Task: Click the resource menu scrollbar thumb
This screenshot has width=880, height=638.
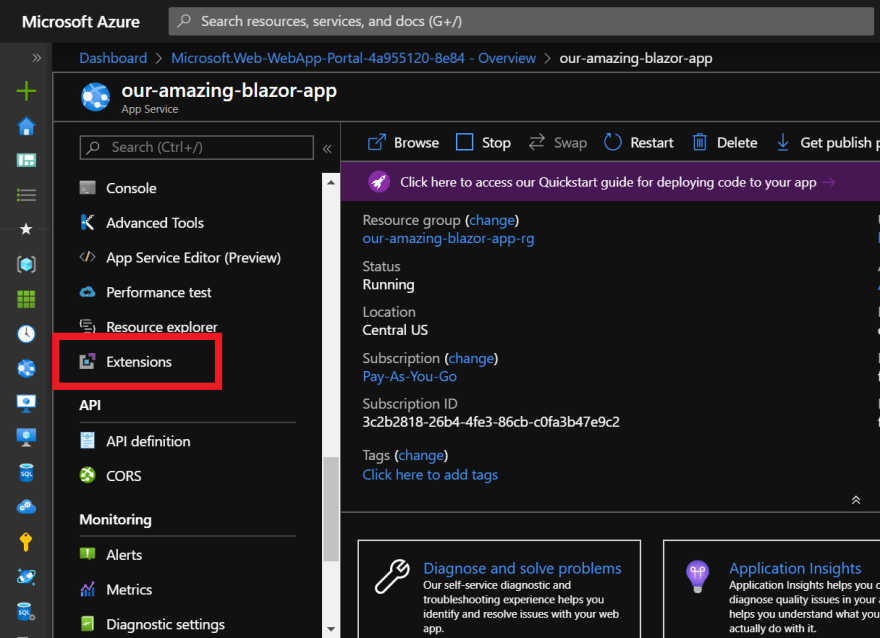Action: [331, 509]
